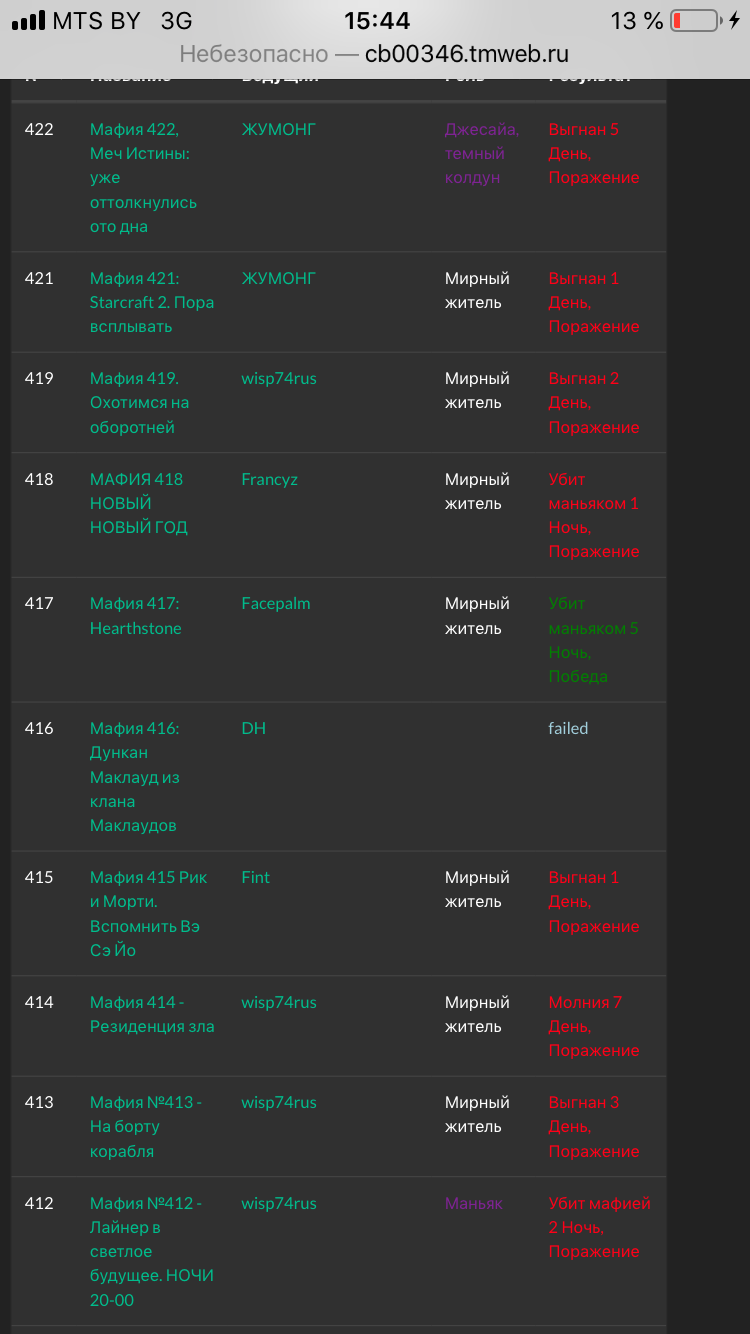
Task: Open Мафия 415 Рик и Морти link
Action: point(148,914)
